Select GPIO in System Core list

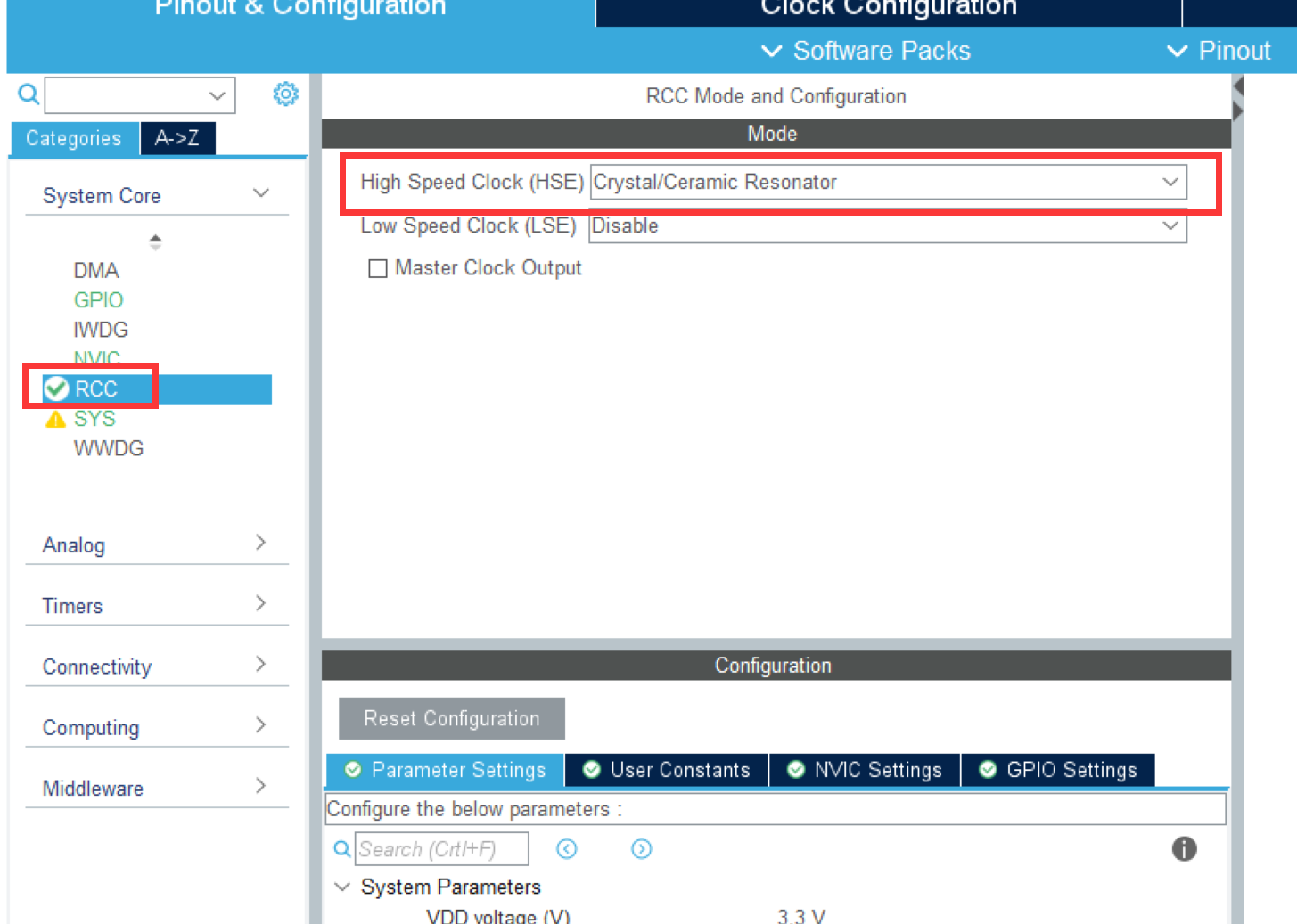coord(98,300)
